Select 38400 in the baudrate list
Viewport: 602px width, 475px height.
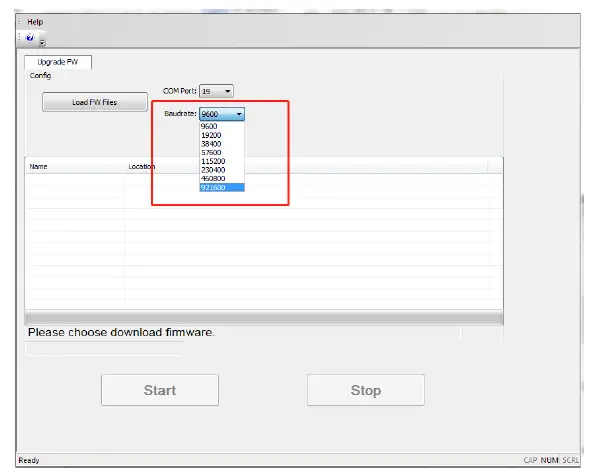[x=222, y=144]
